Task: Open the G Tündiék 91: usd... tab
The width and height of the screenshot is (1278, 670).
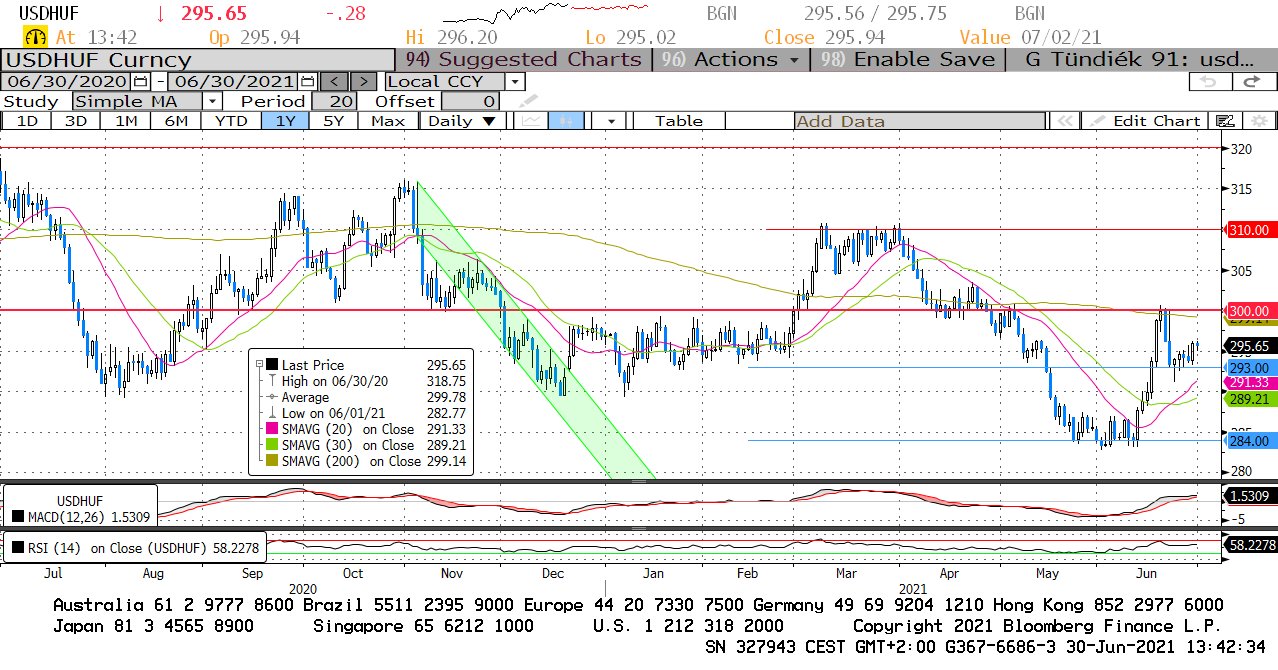Action: (1139, 59)
